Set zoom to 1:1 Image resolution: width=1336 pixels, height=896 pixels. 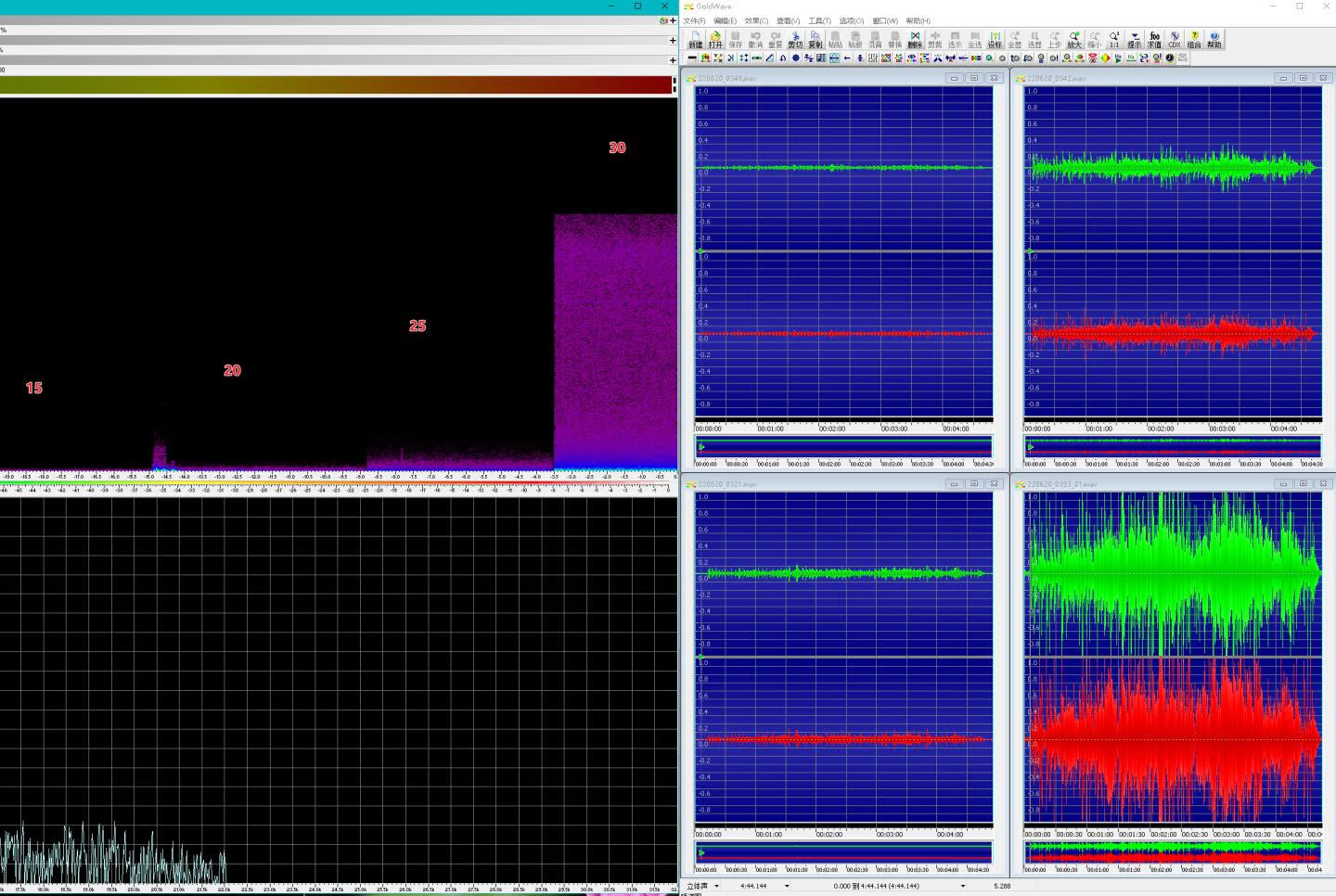click(1114, 40)
